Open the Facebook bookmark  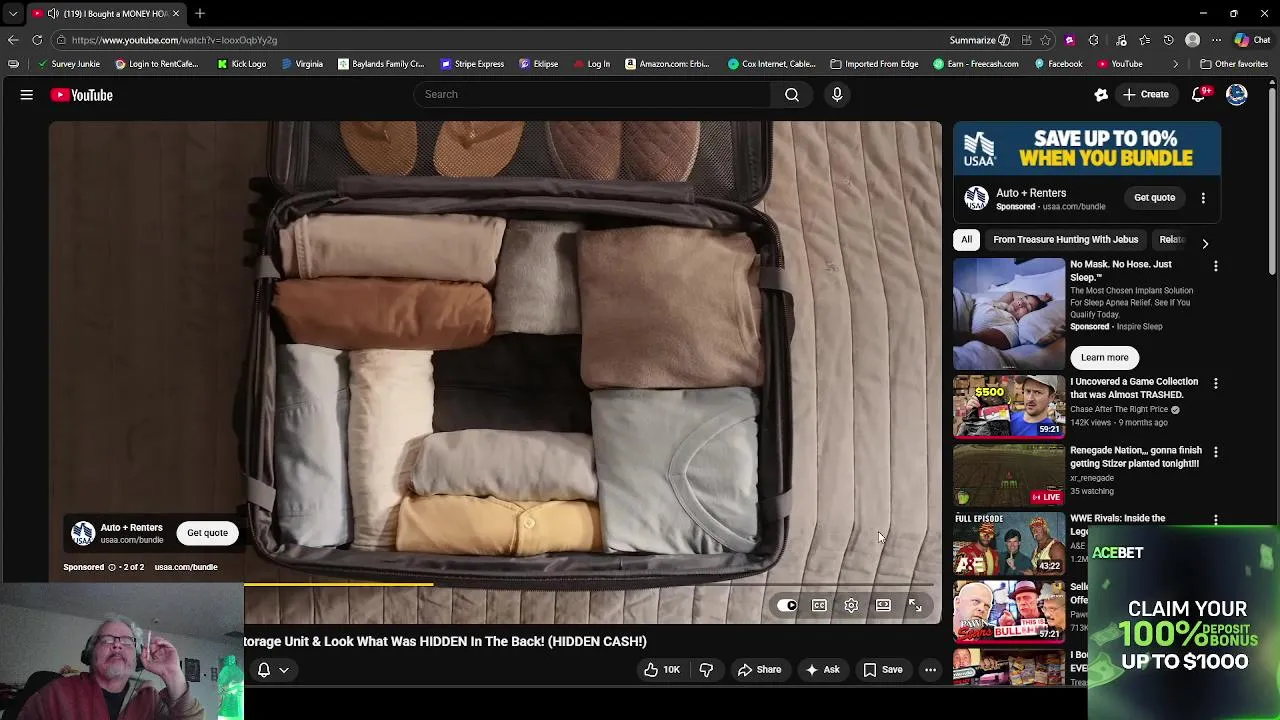(1058, 64)
